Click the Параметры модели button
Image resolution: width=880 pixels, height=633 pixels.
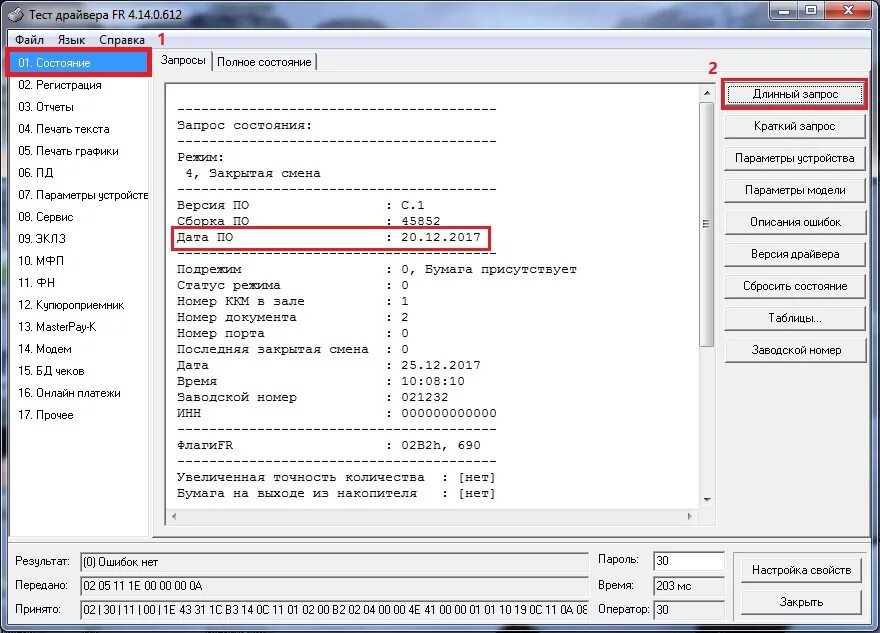[x=795, y=190]
